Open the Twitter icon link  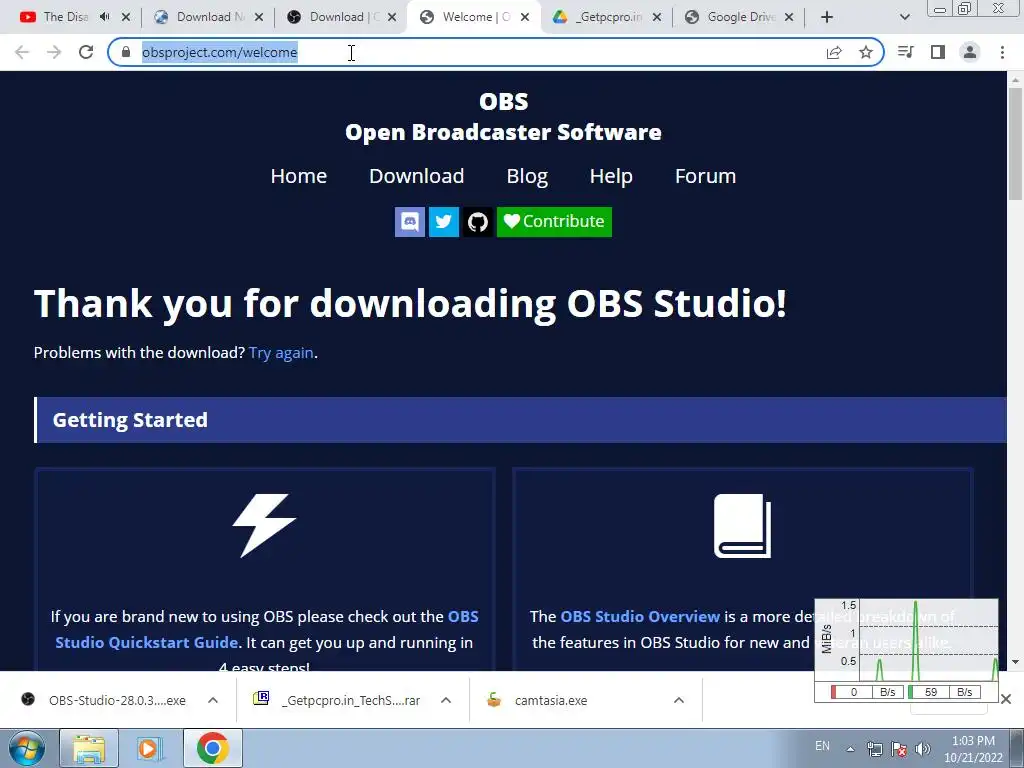pos(443,221)
